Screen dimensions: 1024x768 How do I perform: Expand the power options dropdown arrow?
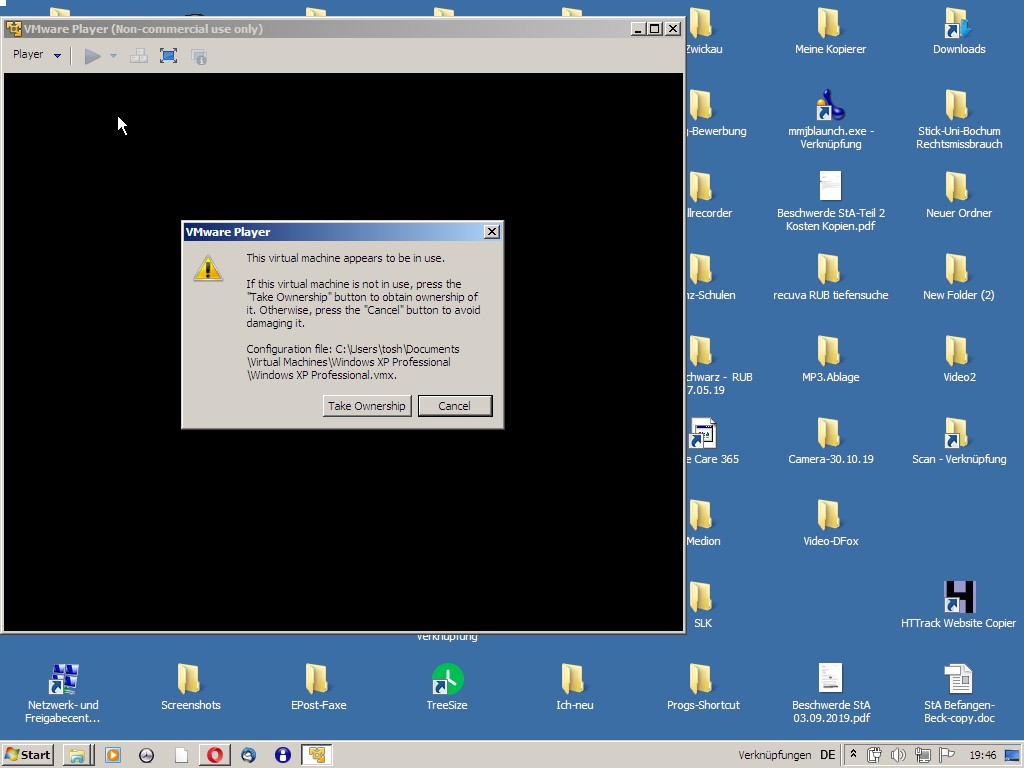tap(113, 56)
